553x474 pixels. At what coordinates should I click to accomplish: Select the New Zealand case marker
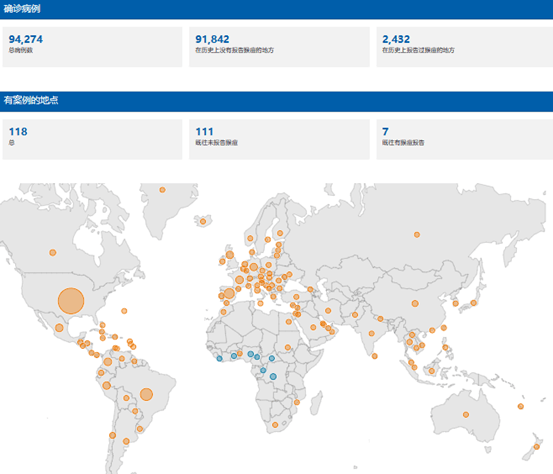click(536, 447)
